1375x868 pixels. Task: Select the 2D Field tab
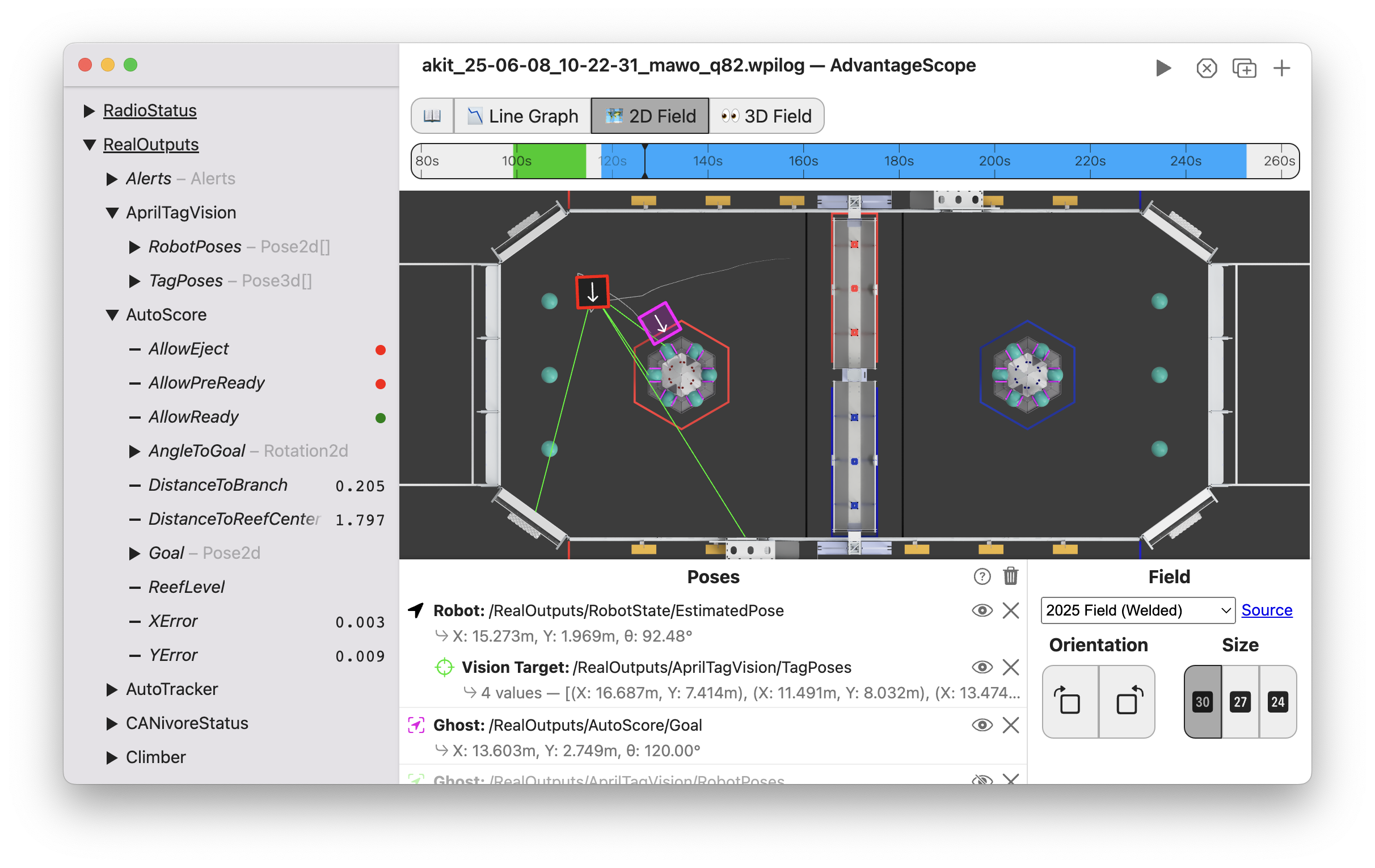(651, 116)
